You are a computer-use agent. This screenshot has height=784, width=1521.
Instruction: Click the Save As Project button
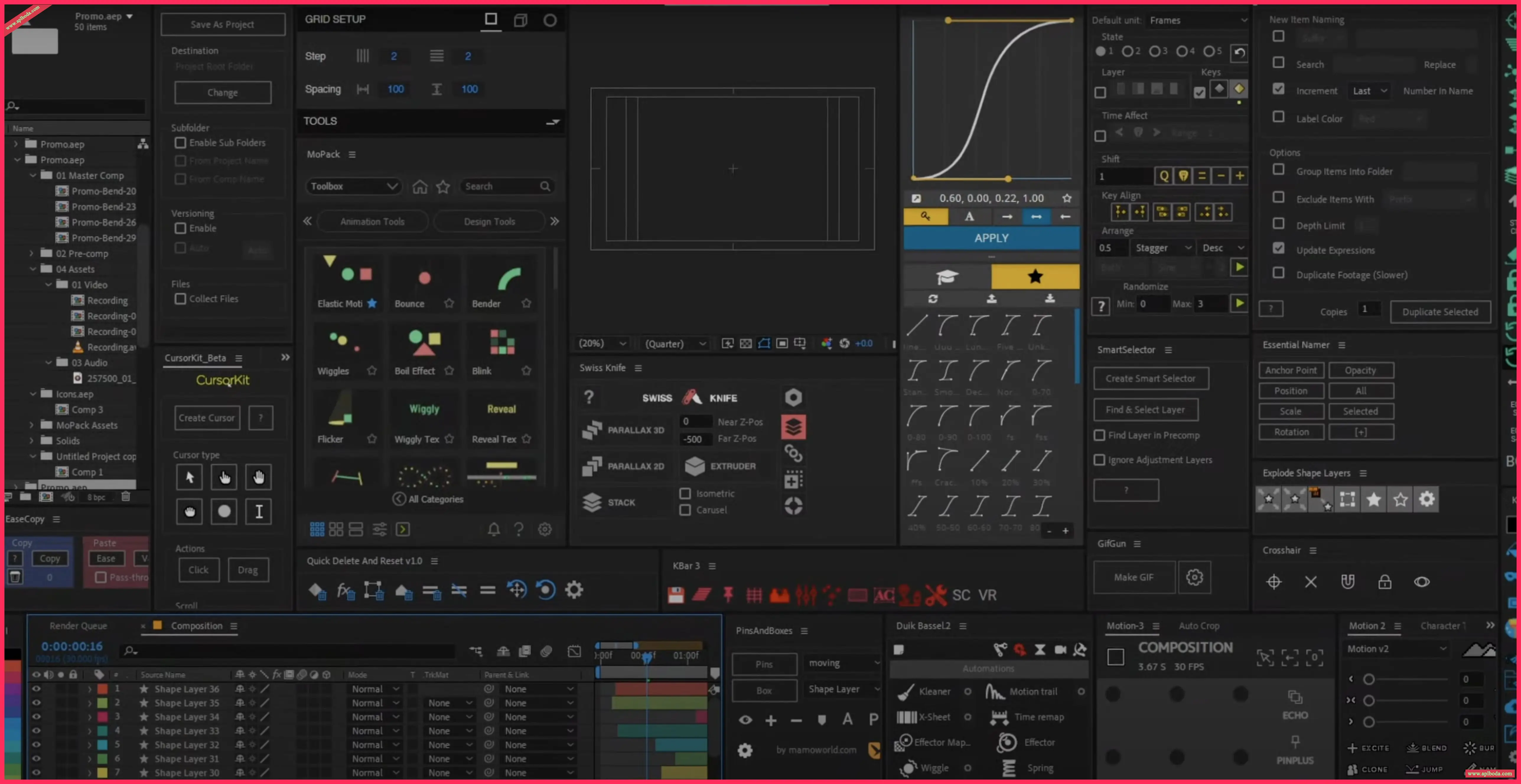[223, 24]
